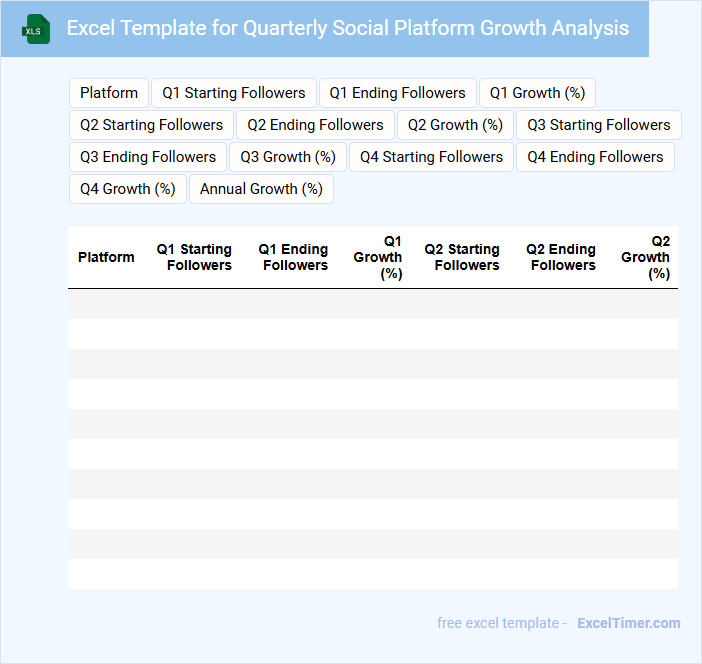
Task: Click the Q3 Growth (%) tag
Action: tap(288, 157)
